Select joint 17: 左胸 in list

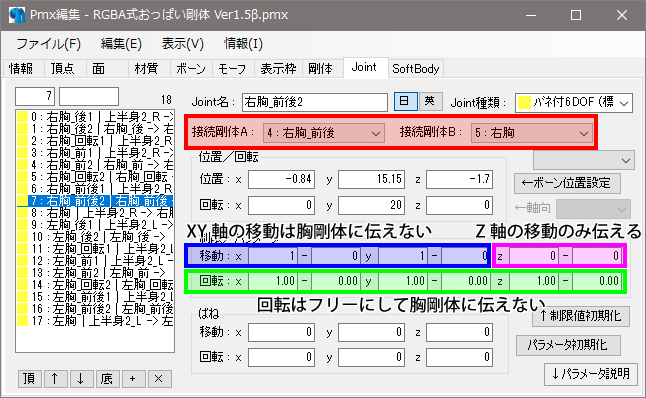tap(95, 321)
